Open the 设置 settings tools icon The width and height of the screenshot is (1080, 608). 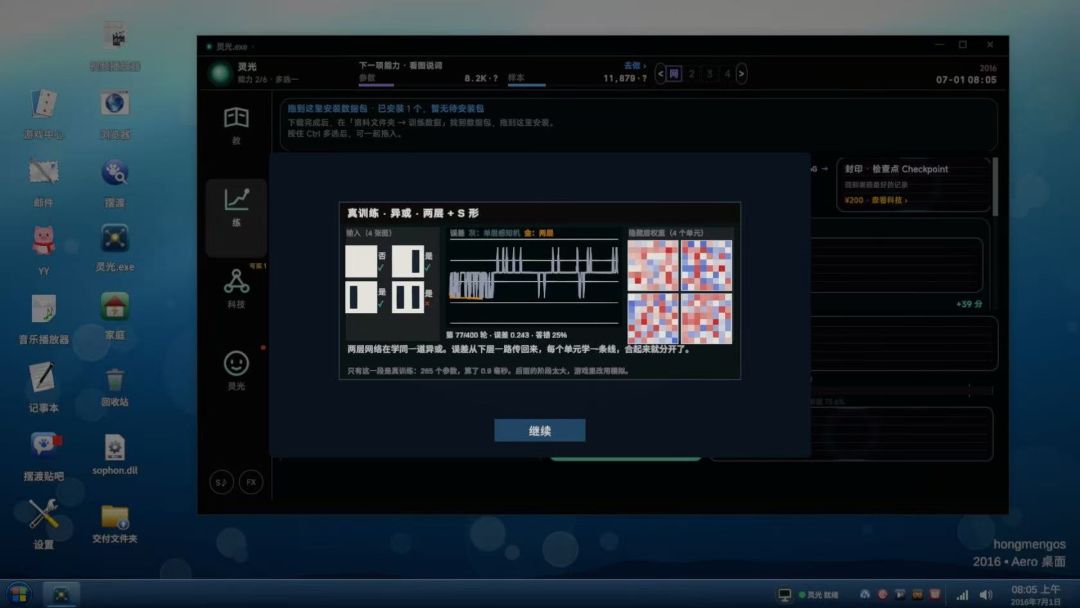[x=43, y=523]
